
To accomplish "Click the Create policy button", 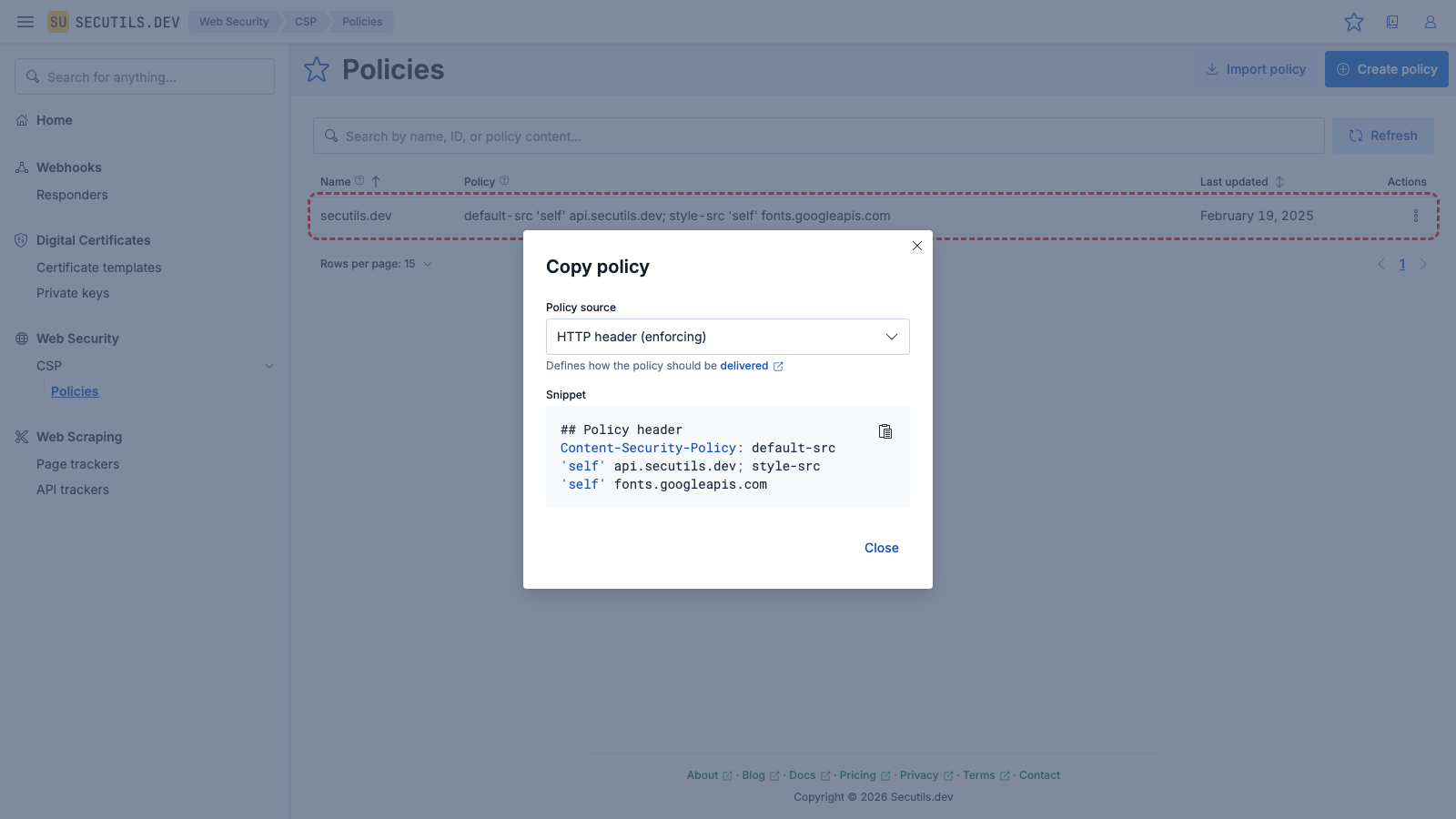I will point(1386,69).
